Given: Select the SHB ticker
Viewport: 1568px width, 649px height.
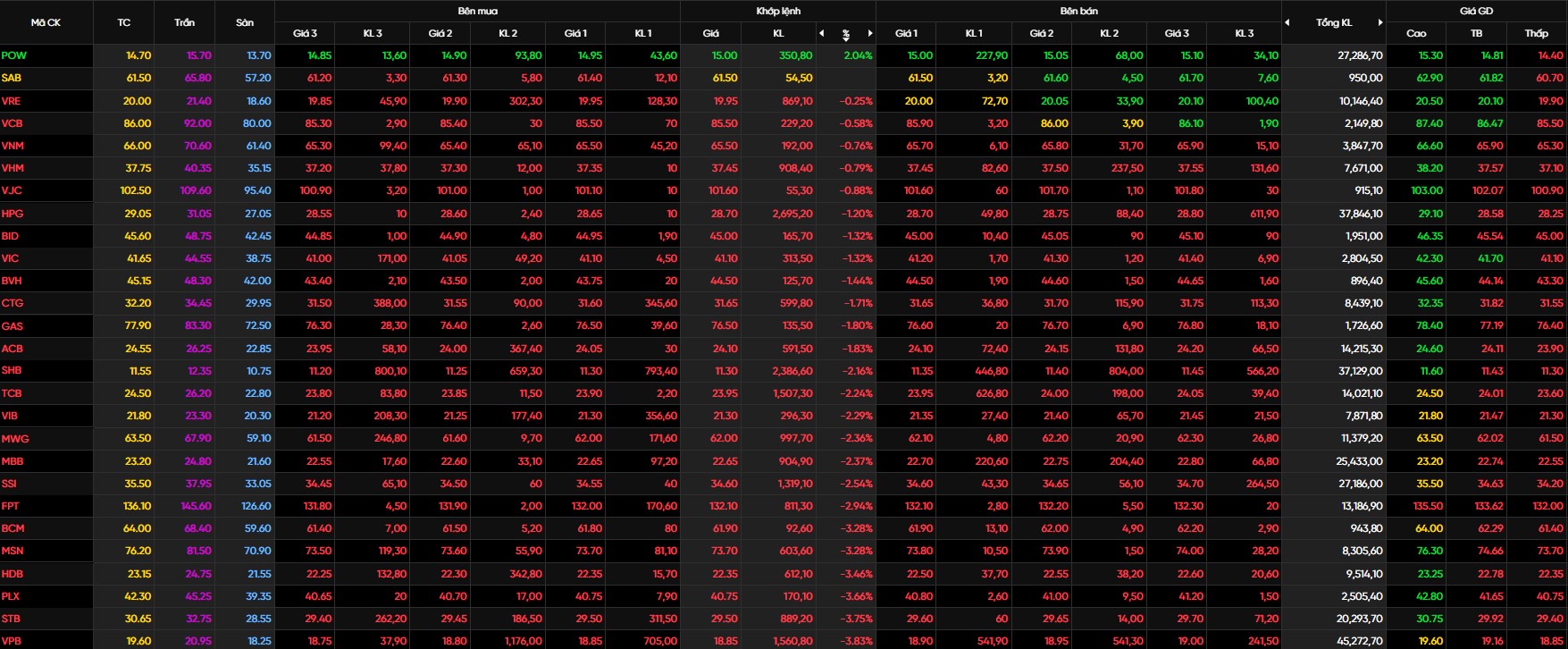Looking at the screenshot, I should (x=12, y=370).
